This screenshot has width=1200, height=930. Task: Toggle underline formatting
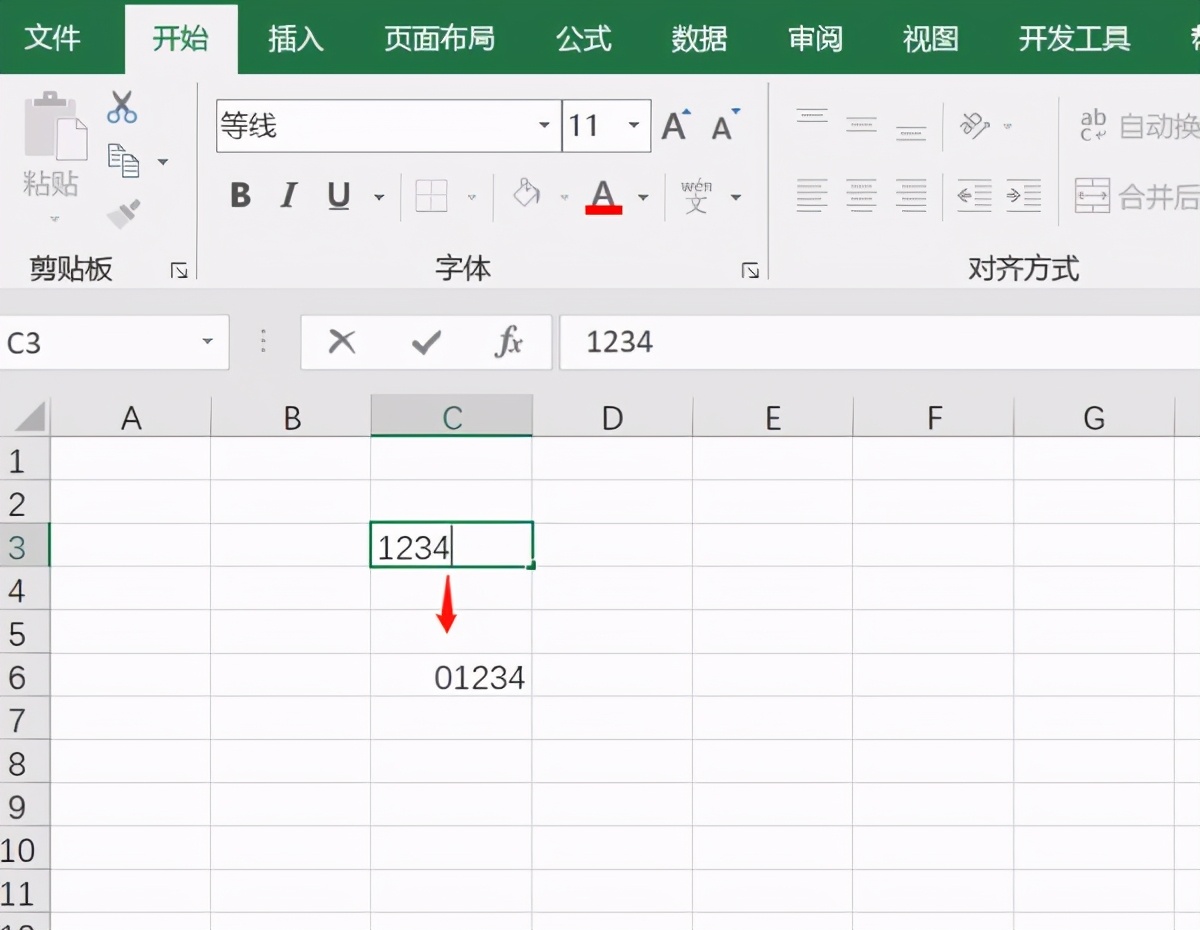[339, 195]
